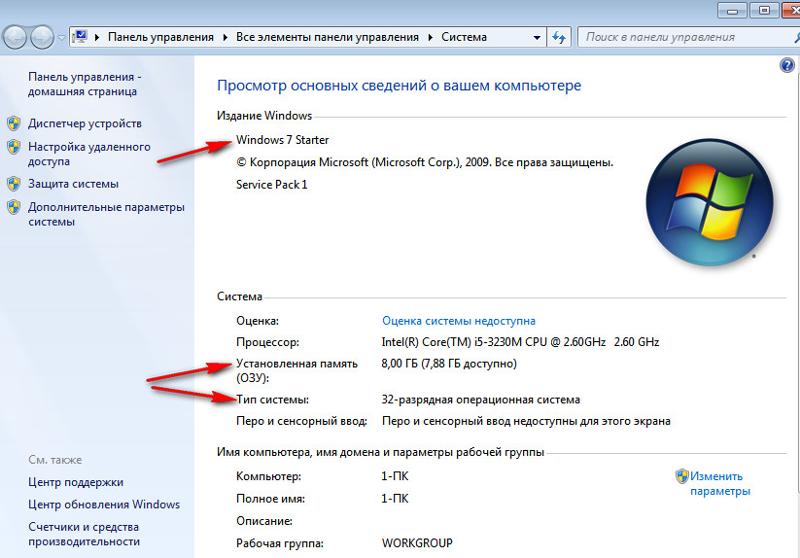
Task: Click the refresh icon beside address bar
Action: pyautogui.click(x=559, y=37)
